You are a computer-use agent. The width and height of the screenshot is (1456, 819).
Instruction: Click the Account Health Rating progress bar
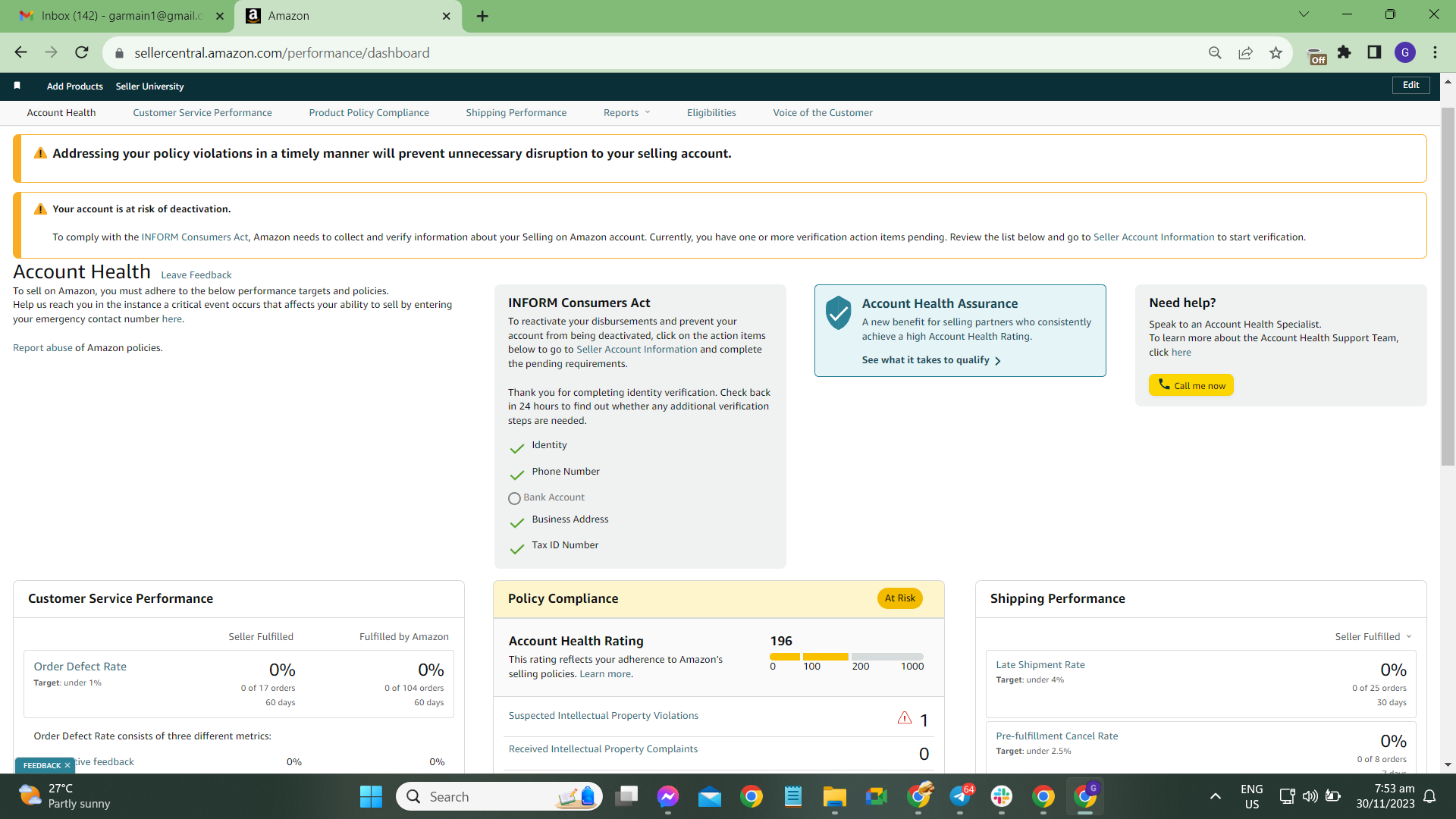[846, 657]
